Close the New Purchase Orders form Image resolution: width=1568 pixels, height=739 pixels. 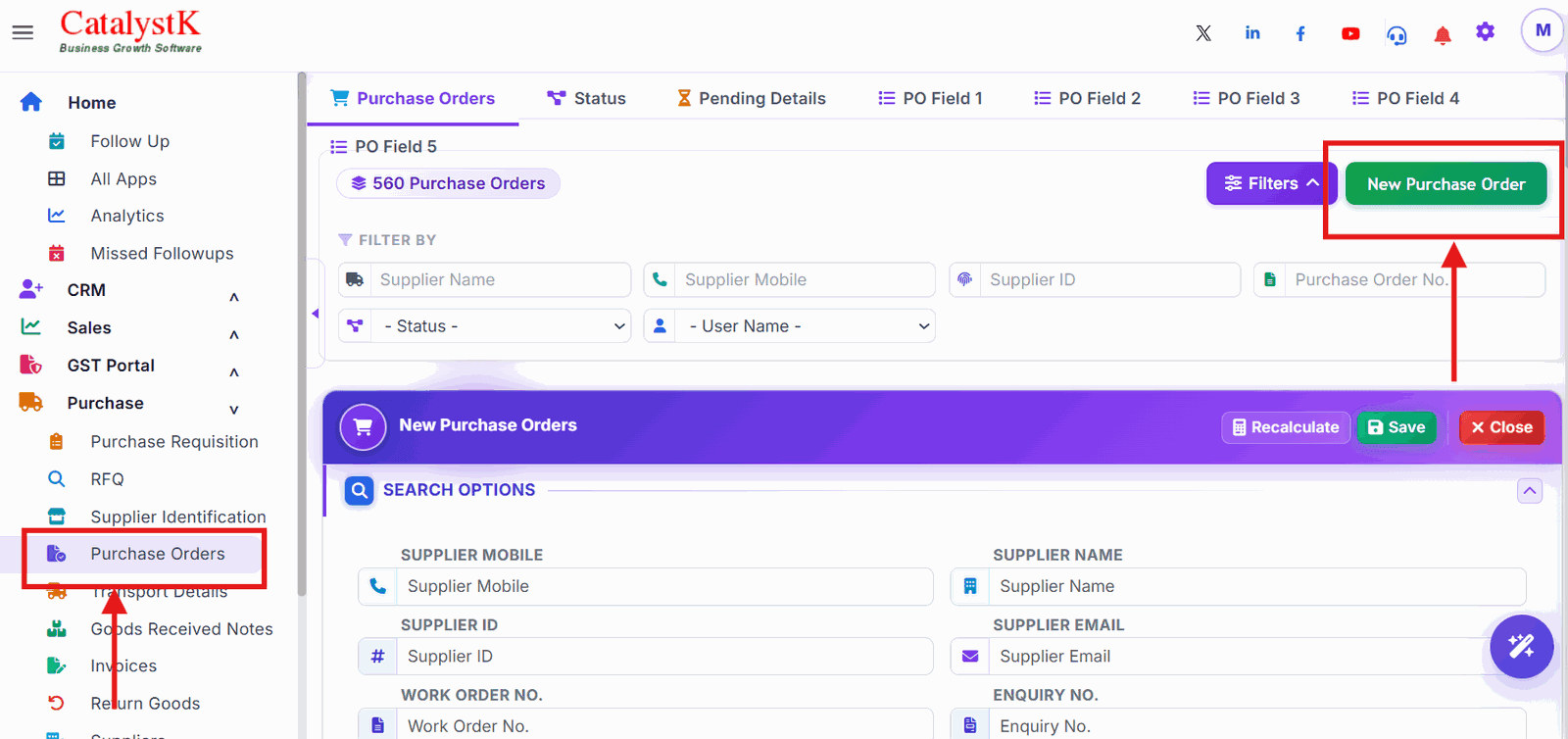[x=1501, y=427]
